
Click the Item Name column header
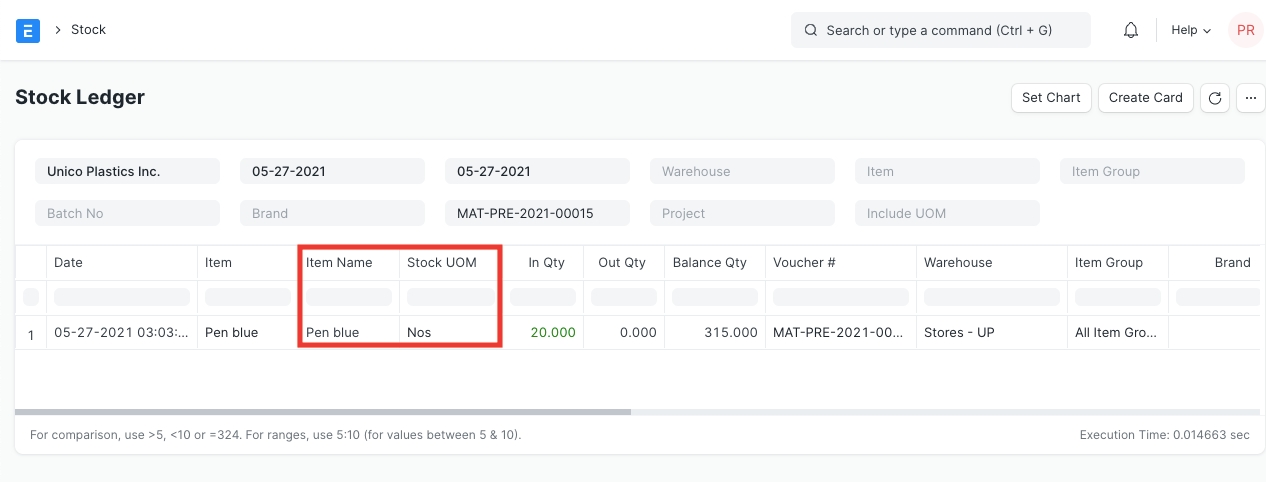click(339, 262)
